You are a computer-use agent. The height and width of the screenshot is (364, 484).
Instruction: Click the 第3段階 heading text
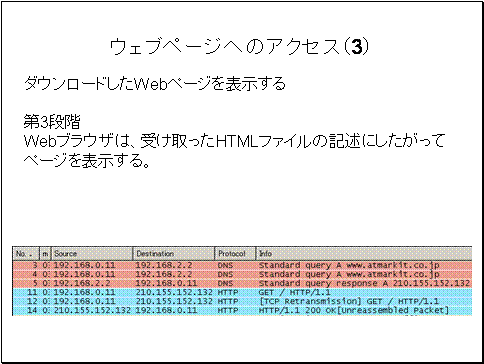coord(52,122)
